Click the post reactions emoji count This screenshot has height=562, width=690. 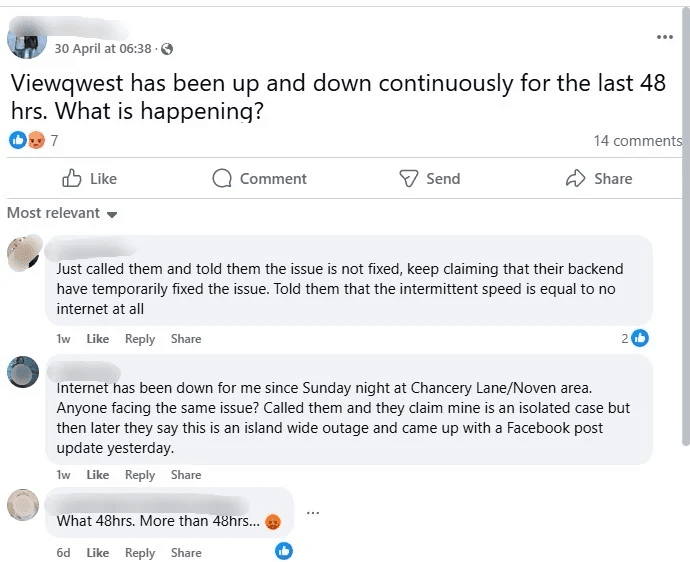click(x=33, y=141)
